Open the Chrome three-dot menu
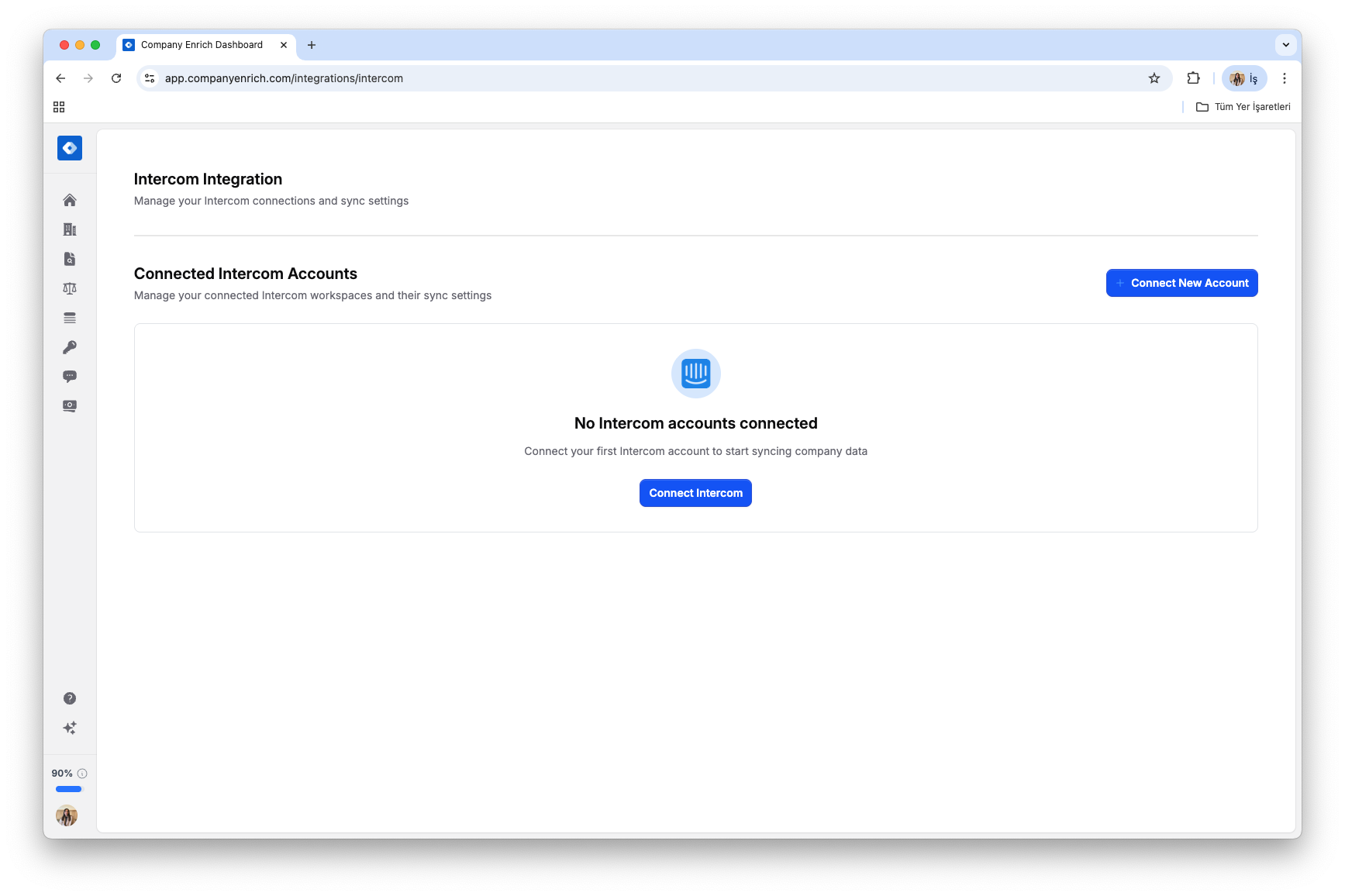 click(1285, 78)
